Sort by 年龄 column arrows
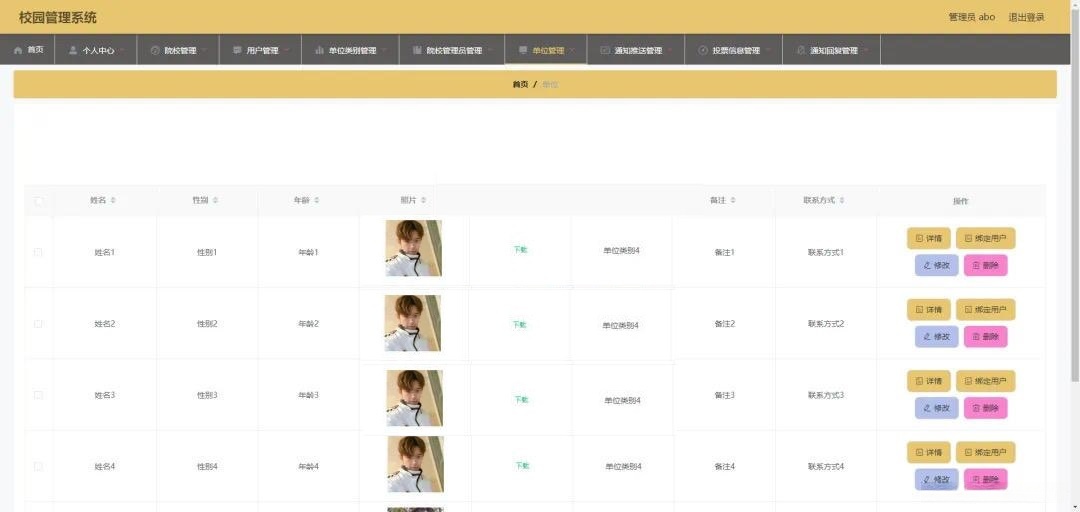 click(317, 201)
